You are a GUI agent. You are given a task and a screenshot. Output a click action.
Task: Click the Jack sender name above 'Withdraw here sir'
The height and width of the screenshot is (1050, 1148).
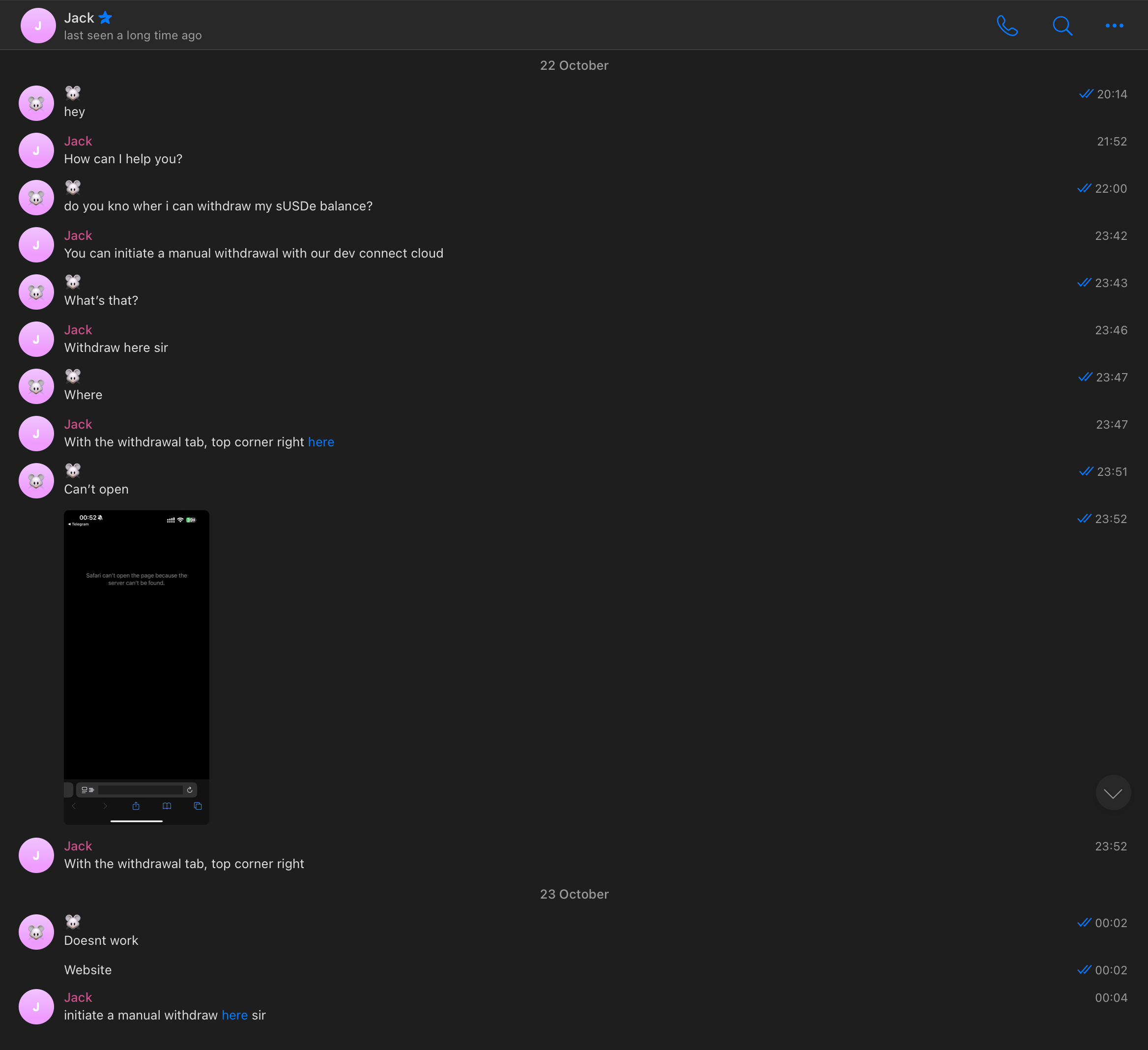click(x=78, y=330)
